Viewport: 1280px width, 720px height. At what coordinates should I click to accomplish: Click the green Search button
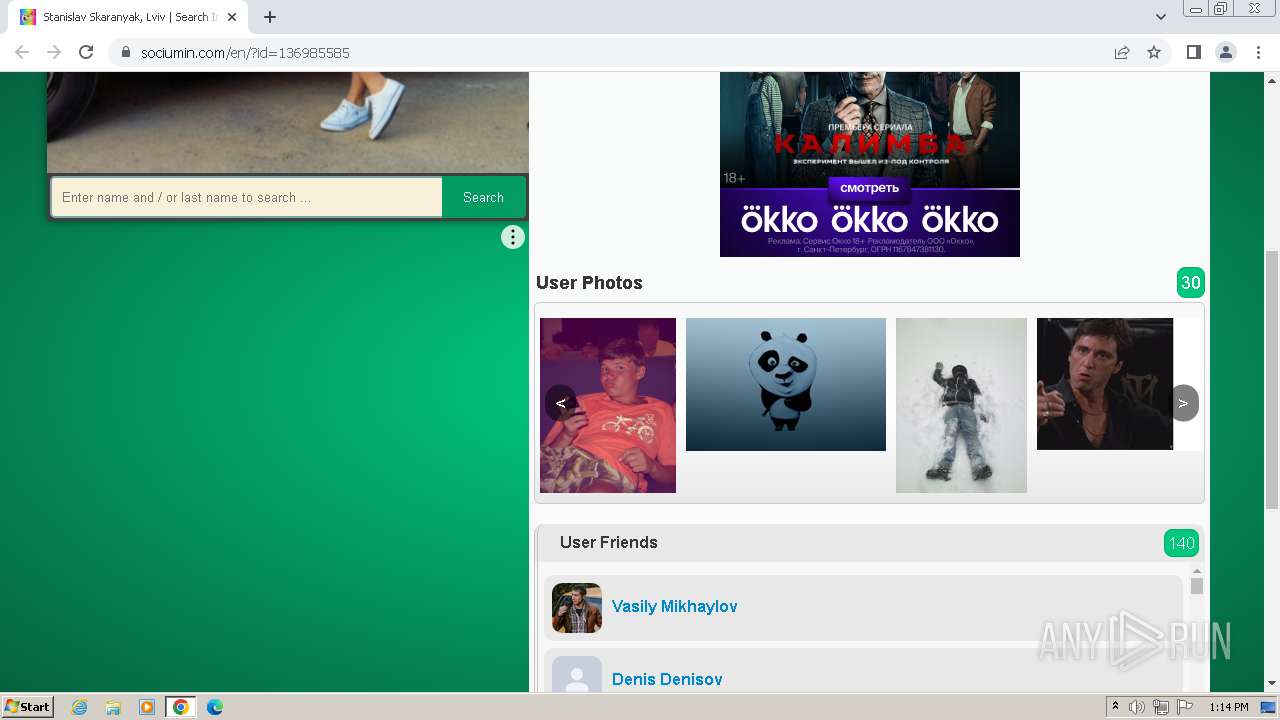click(483, 197)
